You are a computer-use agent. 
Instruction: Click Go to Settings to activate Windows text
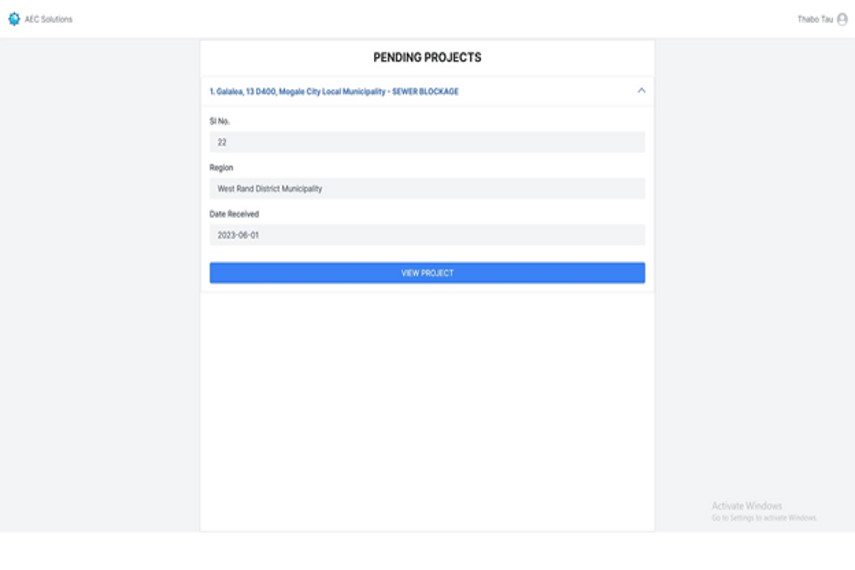pyautogui.click(x=764, y=518)
